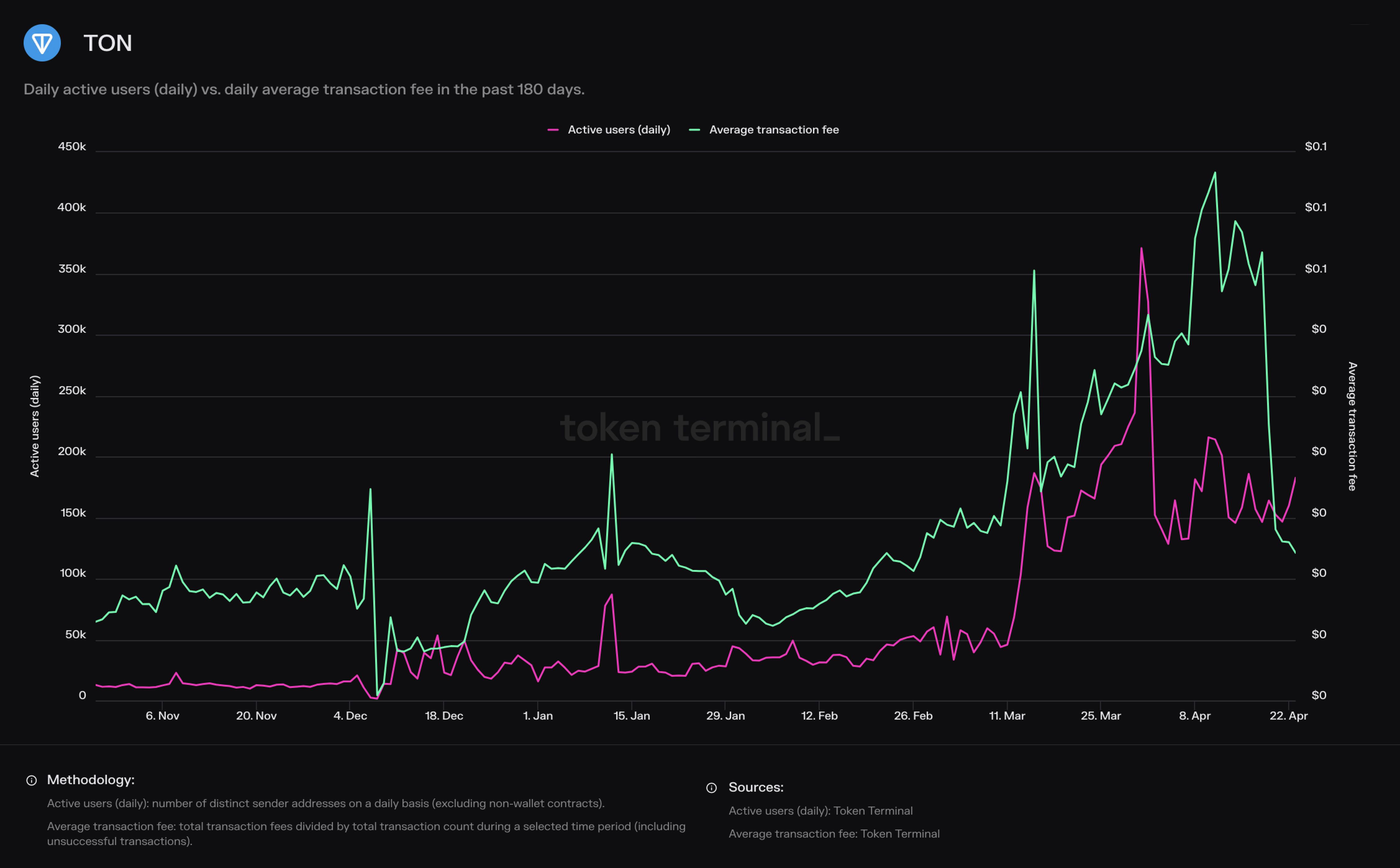Toggle Average transaction fee legend label

tap(774, 130)
